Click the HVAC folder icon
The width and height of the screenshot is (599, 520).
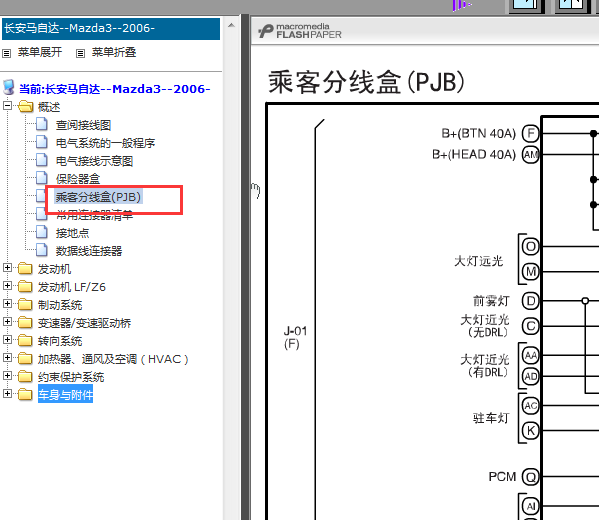[25, 358]
